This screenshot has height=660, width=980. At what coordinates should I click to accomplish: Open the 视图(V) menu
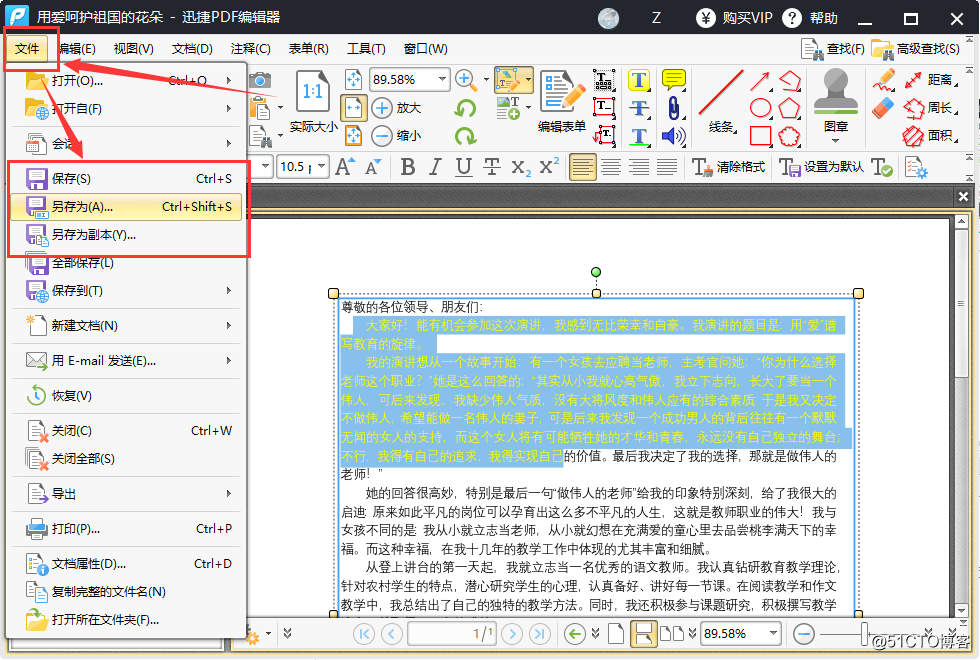134,49
